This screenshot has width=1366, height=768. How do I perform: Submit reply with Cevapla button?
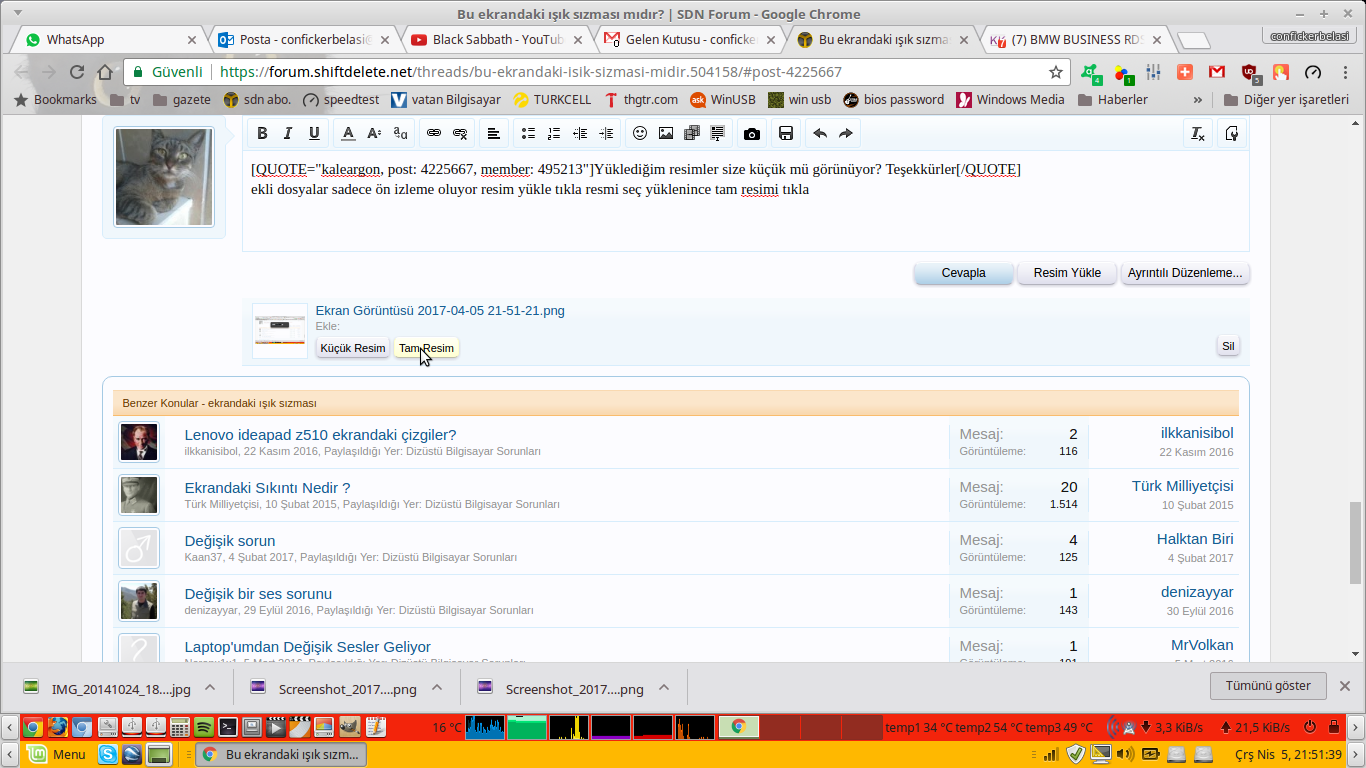964,273
